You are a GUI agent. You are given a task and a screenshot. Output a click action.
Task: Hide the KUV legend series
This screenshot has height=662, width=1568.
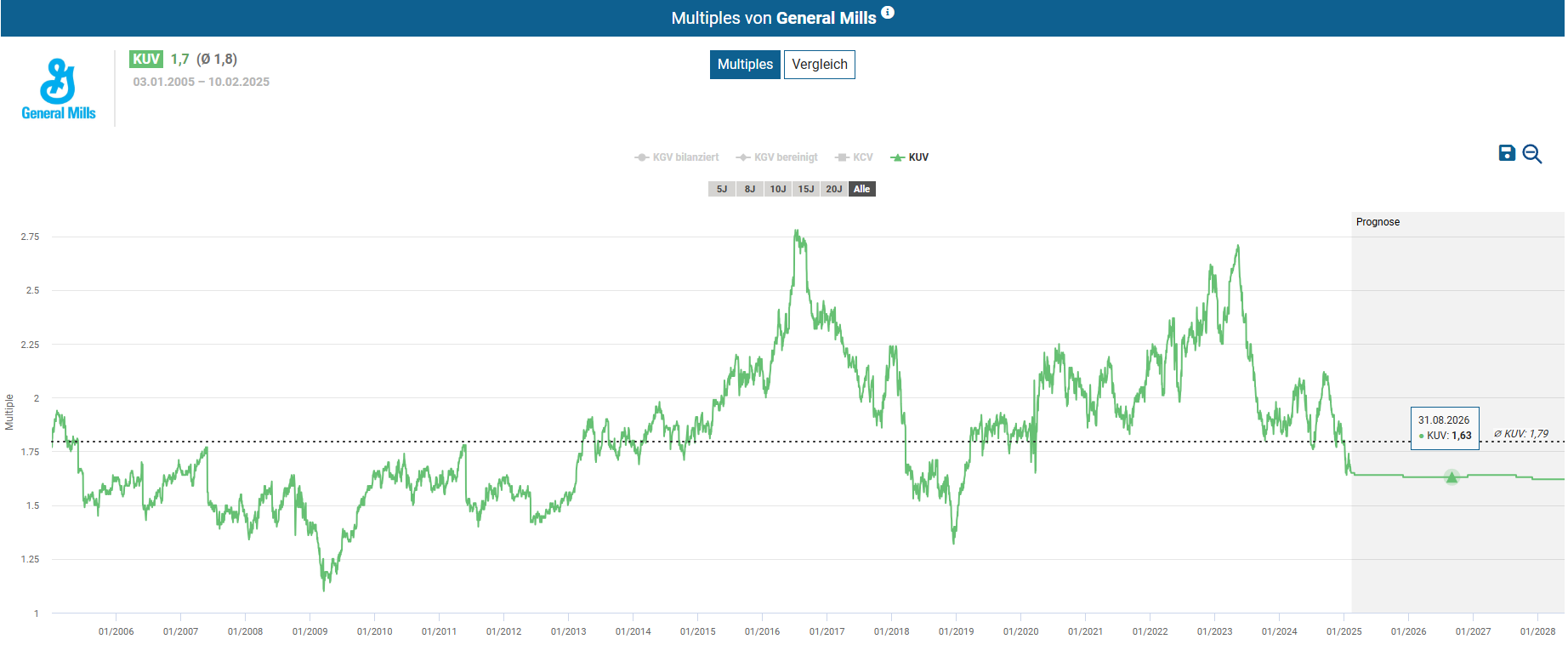pyautogui.click(x=910, y=157)
